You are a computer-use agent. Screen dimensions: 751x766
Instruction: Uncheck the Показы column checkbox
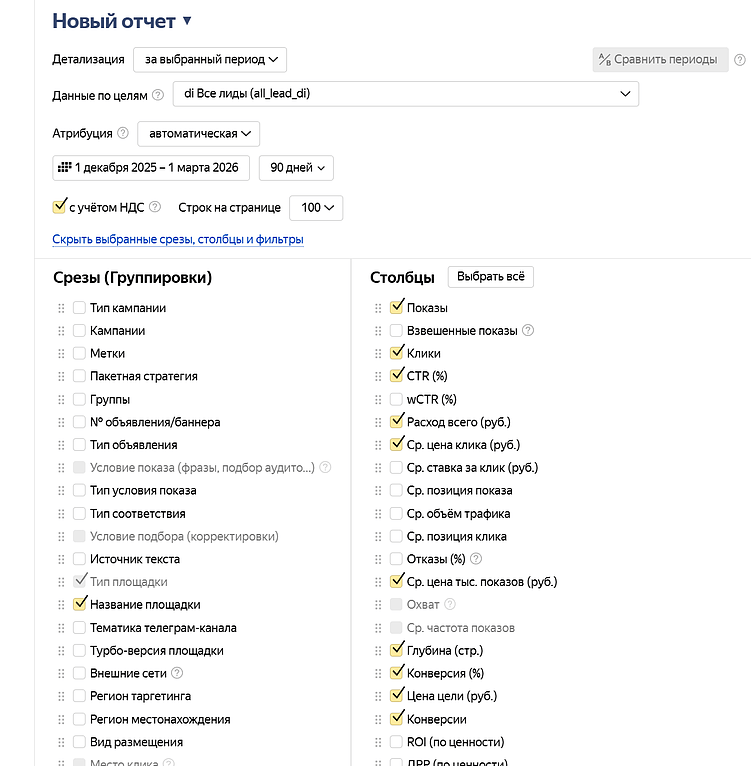(397, 307)
